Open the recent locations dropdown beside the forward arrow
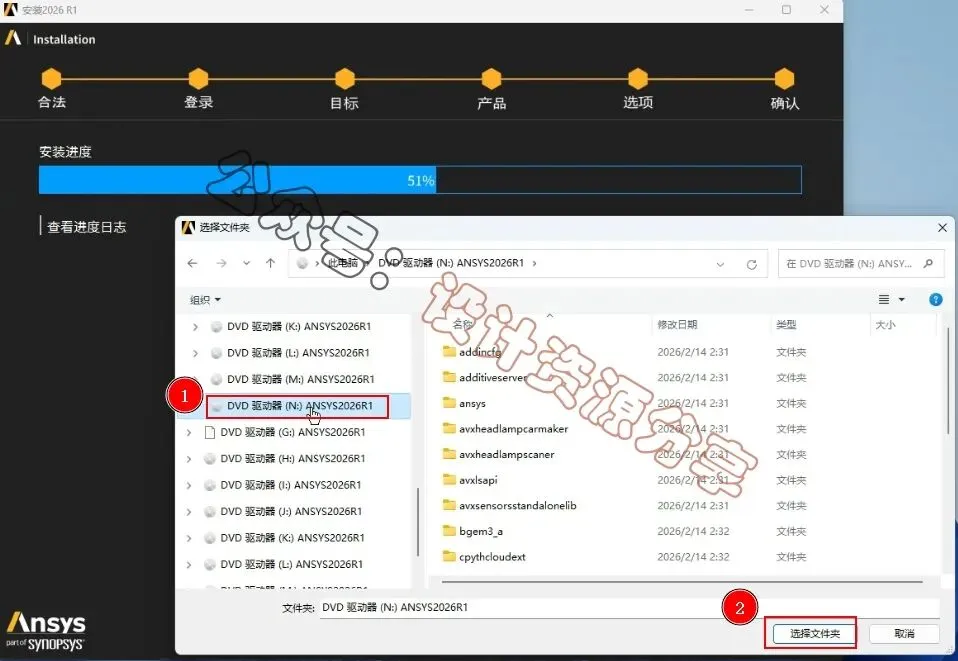The height and width of the screenshot is (661, 958). click(x=246, y=263)
